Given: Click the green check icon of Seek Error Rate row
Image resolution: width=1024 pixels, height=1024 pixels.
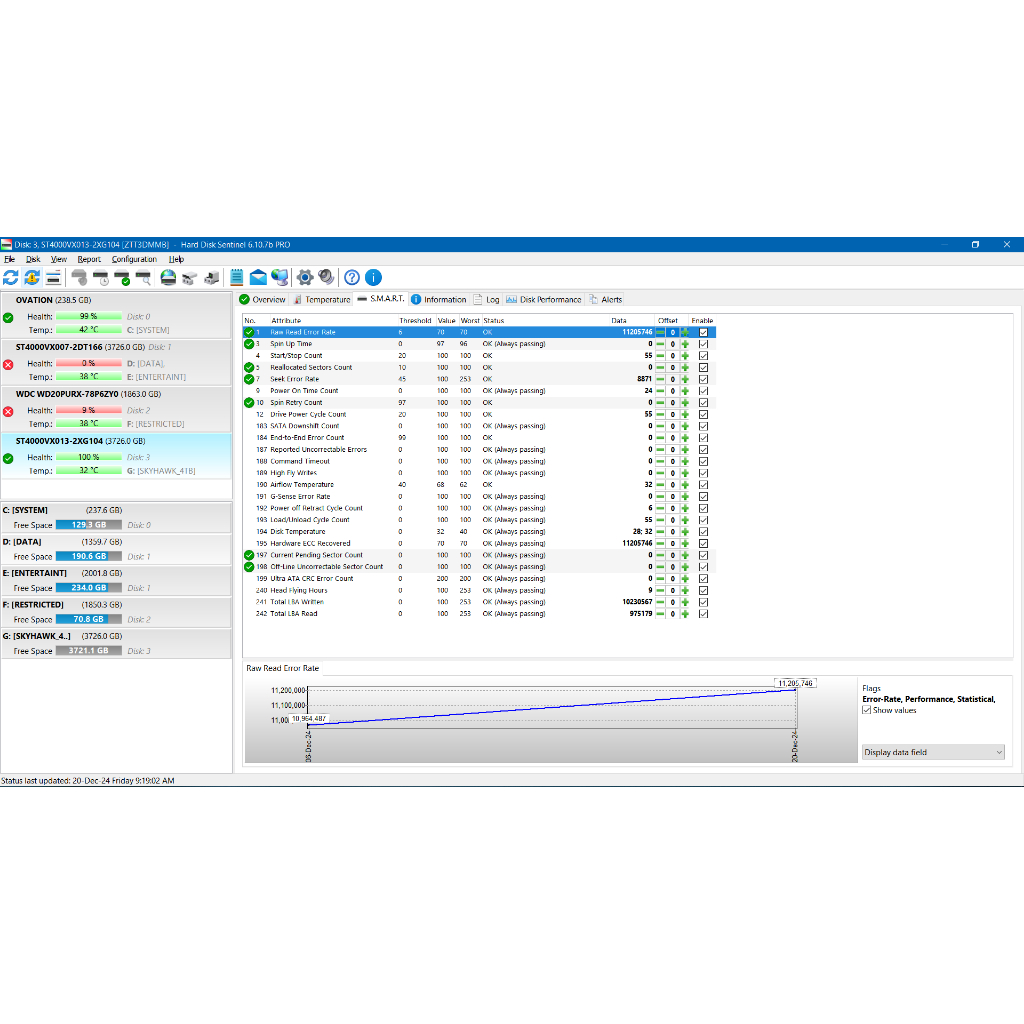Looking at the screenshot, I should tap(249, 379).
